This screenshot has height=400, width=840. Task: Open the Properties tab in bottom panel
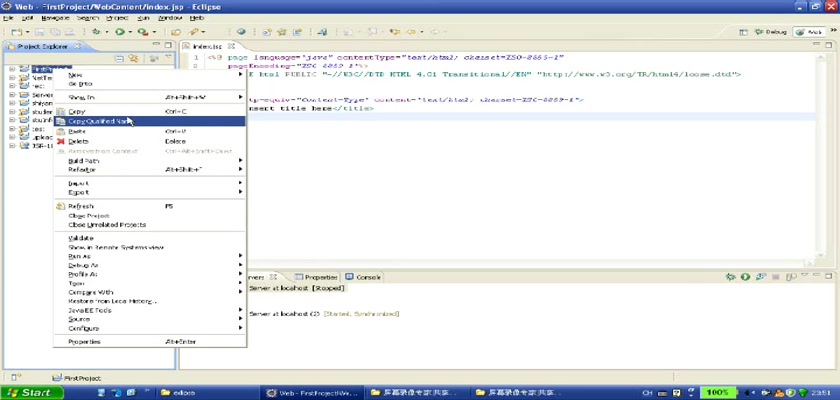click(x=320, y=277)
